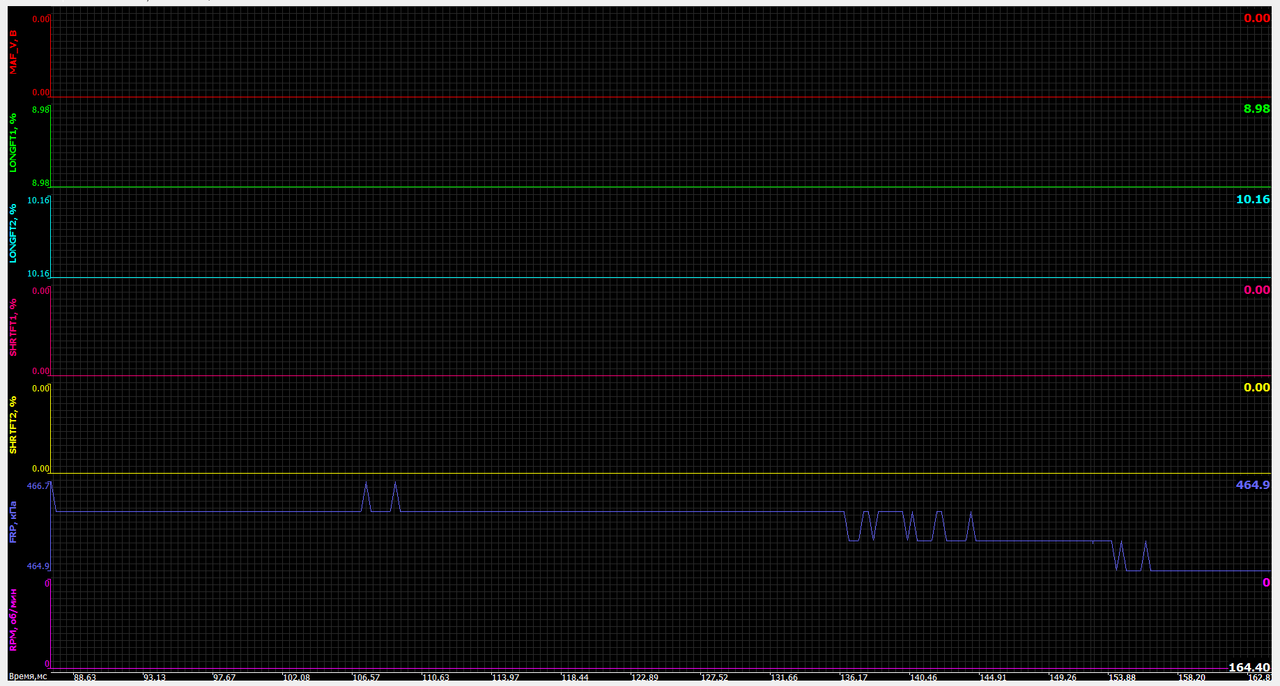1280x686 pixels.
Task: Click the white 164.40 time cursor readout
Action: click(x=1249, y=667)
